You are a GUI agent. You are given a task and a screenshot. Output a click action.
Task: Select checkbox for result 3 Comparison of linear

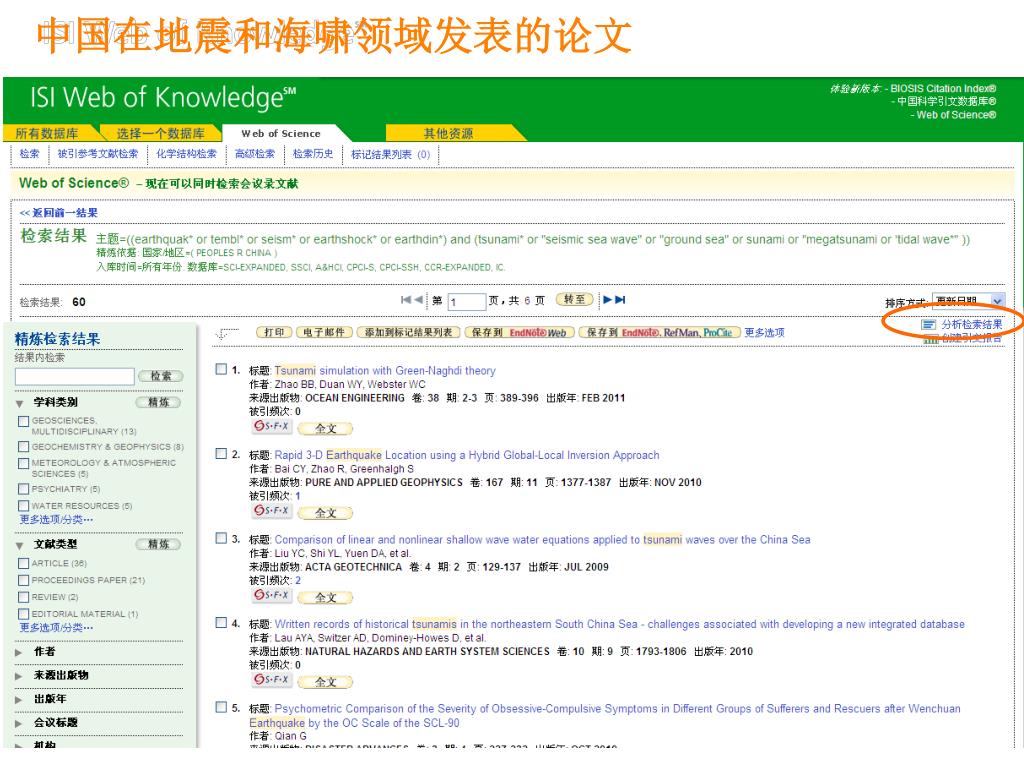point(221,539)
